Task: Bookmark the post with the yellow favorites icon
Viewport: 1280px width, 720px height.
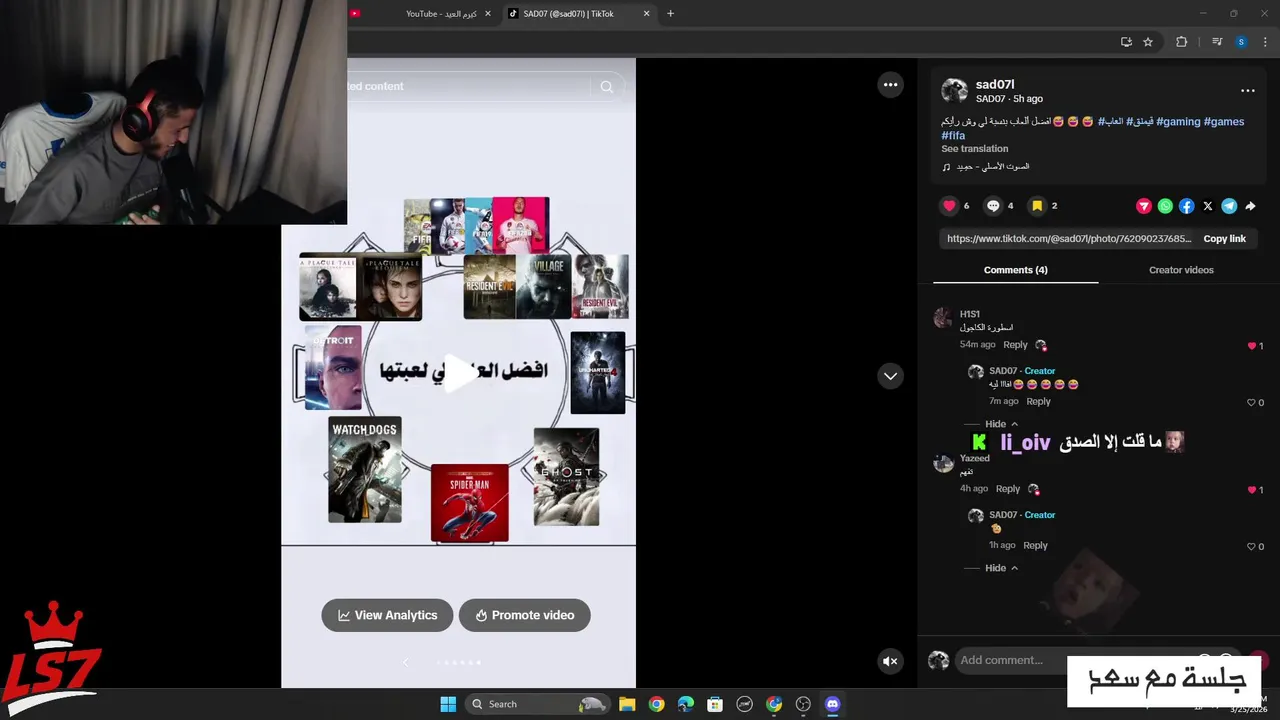Action: tap(1037, 206)
